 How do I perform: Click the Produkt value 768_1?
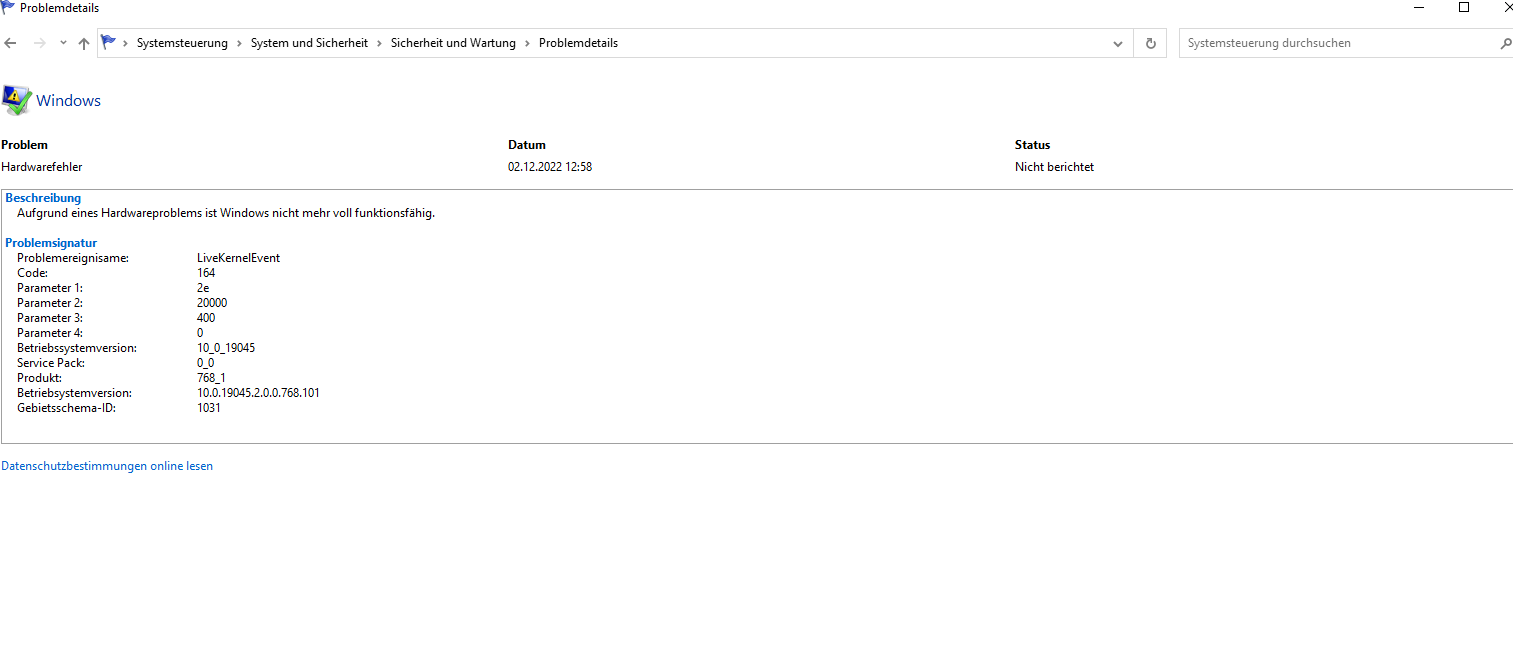[211, 378]
